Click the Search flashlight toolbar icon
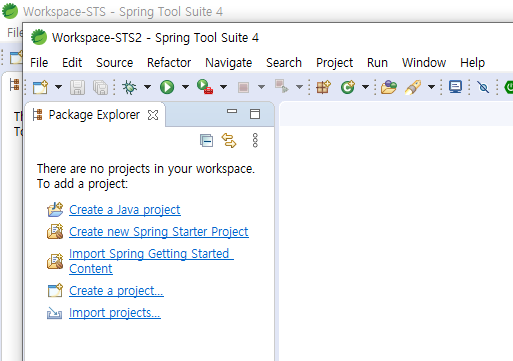Screen dimensions: 513x361 (x=413, y=87)
